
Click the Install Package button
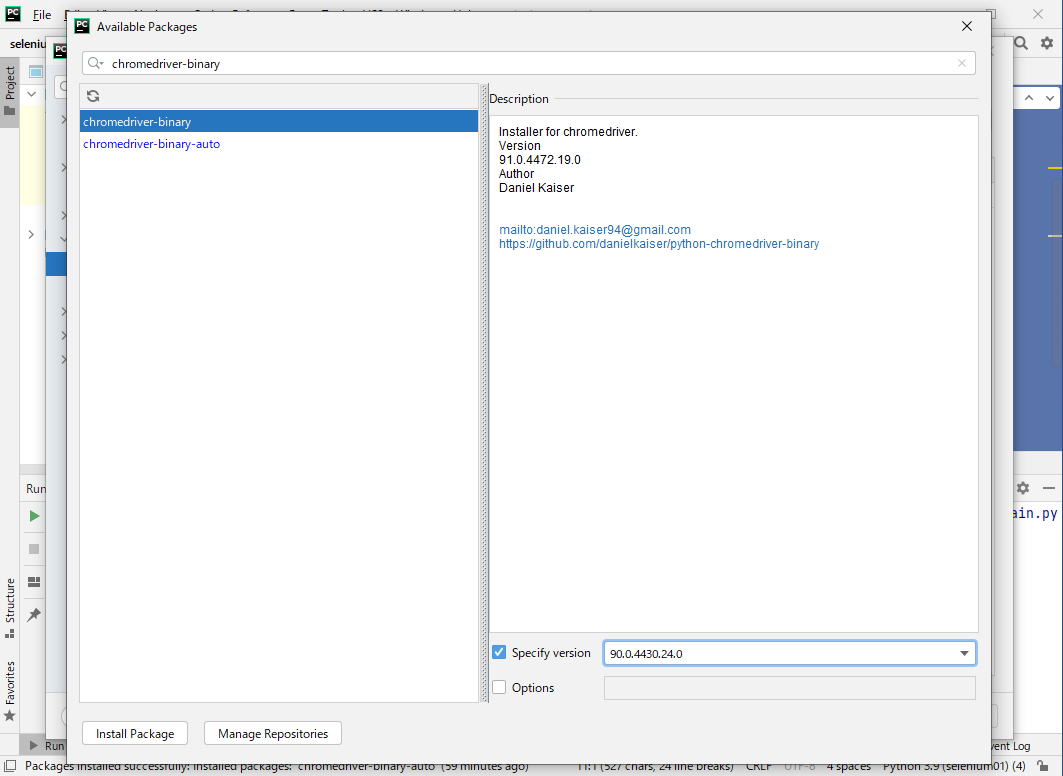click(135, 734)
